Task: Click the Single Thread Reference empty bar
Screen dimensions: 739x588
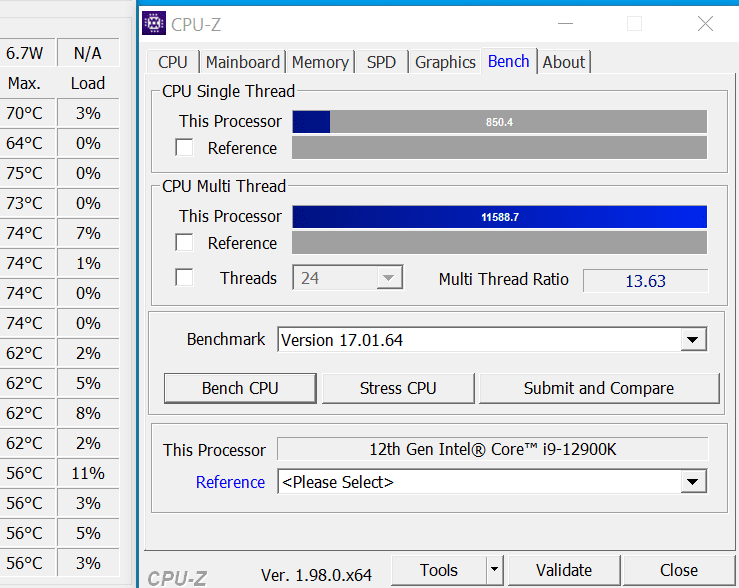Action: tap(500, 147)
